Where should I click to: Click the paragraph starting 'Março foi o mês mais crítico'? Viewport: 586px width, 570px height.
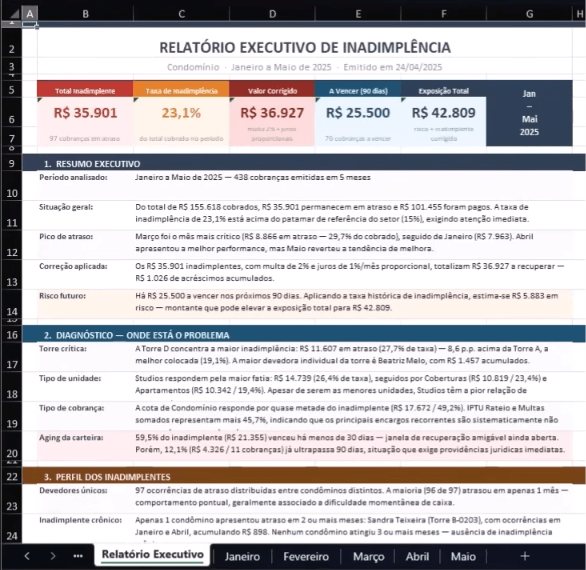[x=334, y=242]
